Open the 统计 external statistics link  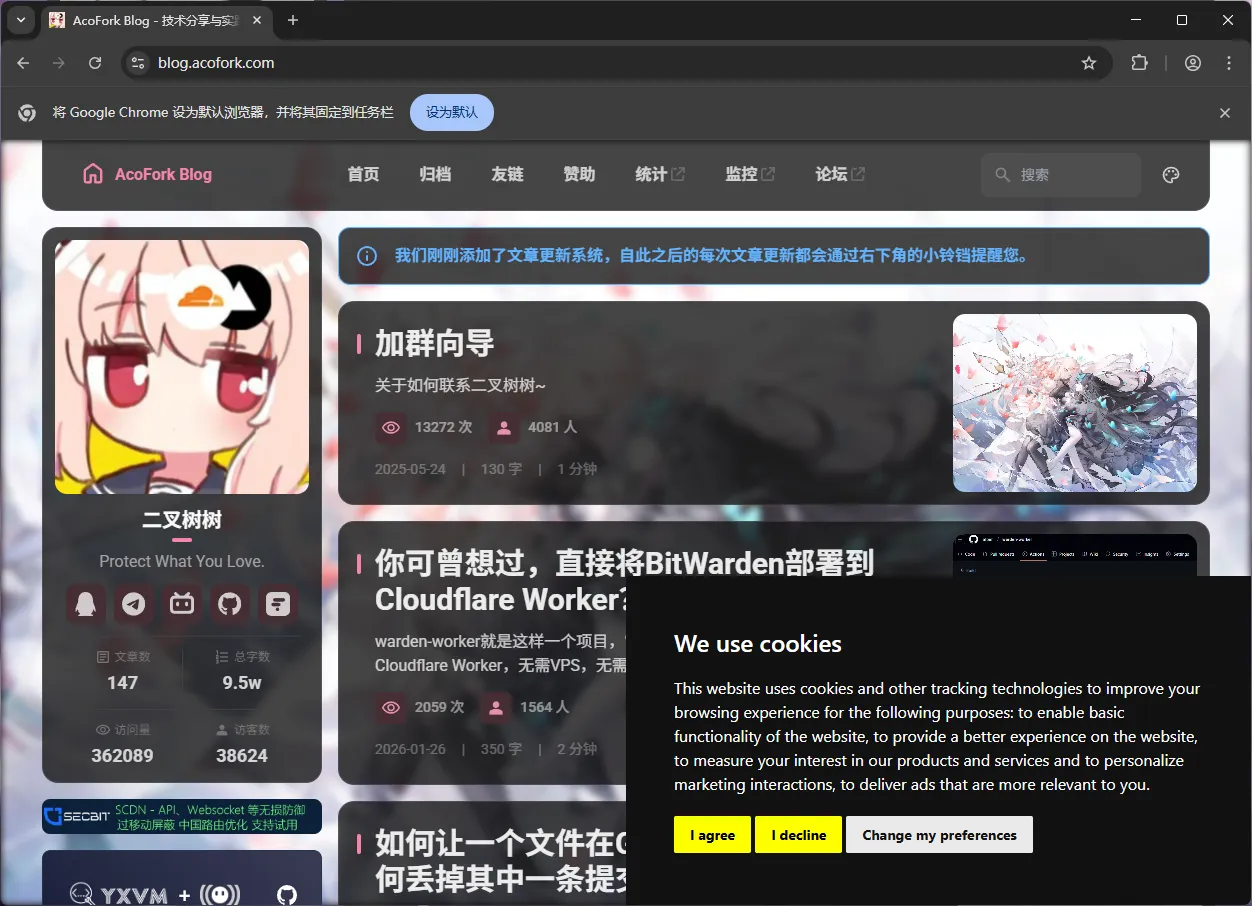click(x=660, y=174)
